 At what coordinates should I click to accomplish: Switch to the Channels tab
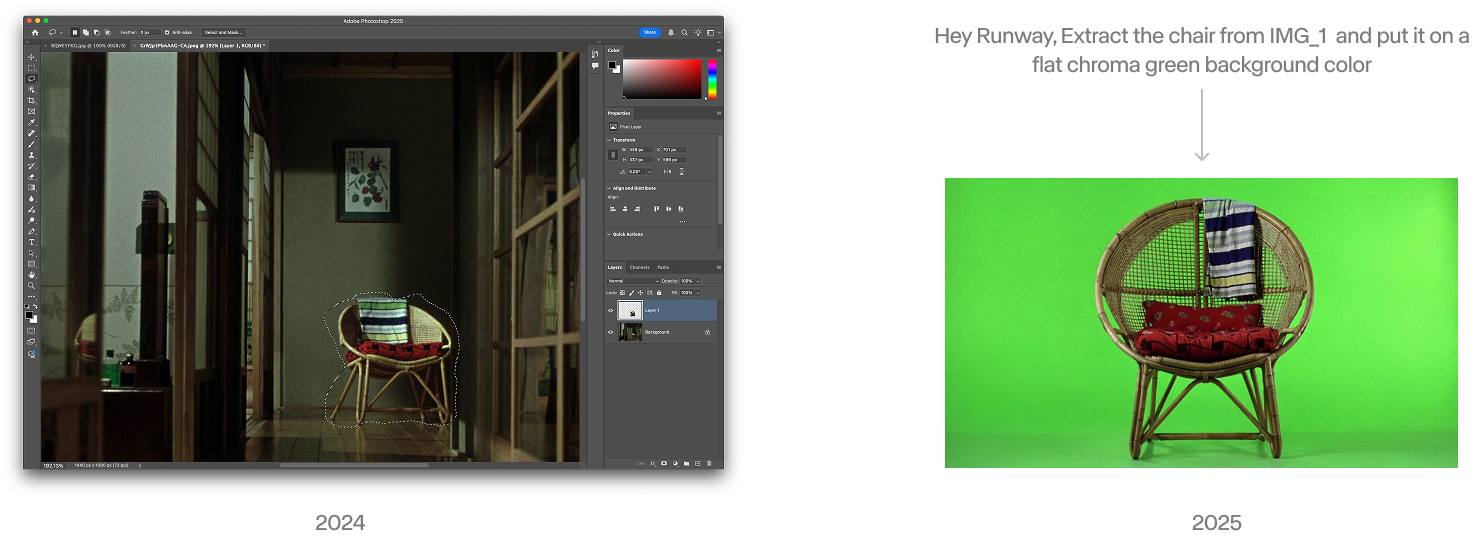click(640, 267)
